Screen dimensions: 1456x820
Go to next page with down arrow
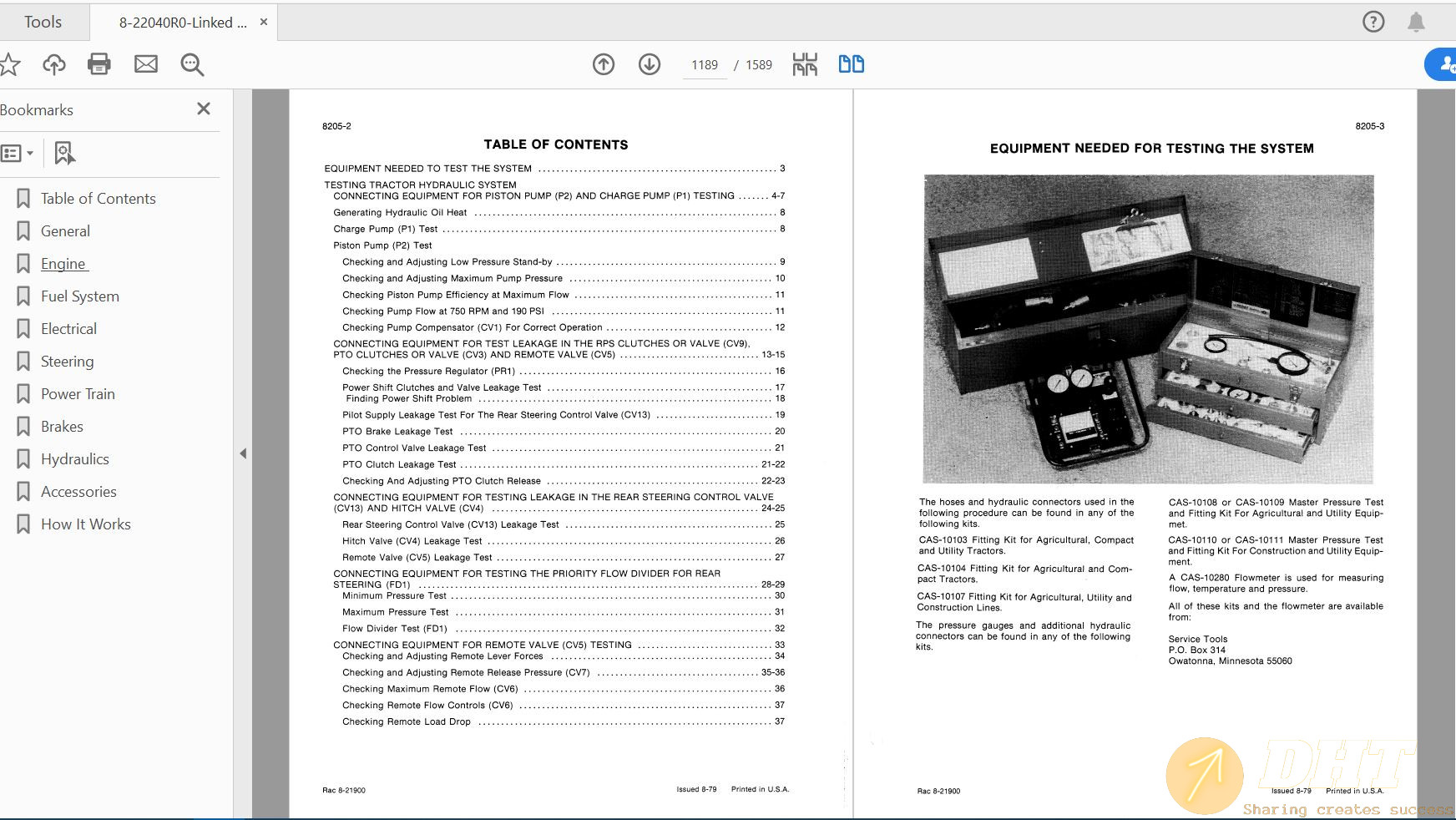[650, 64]
